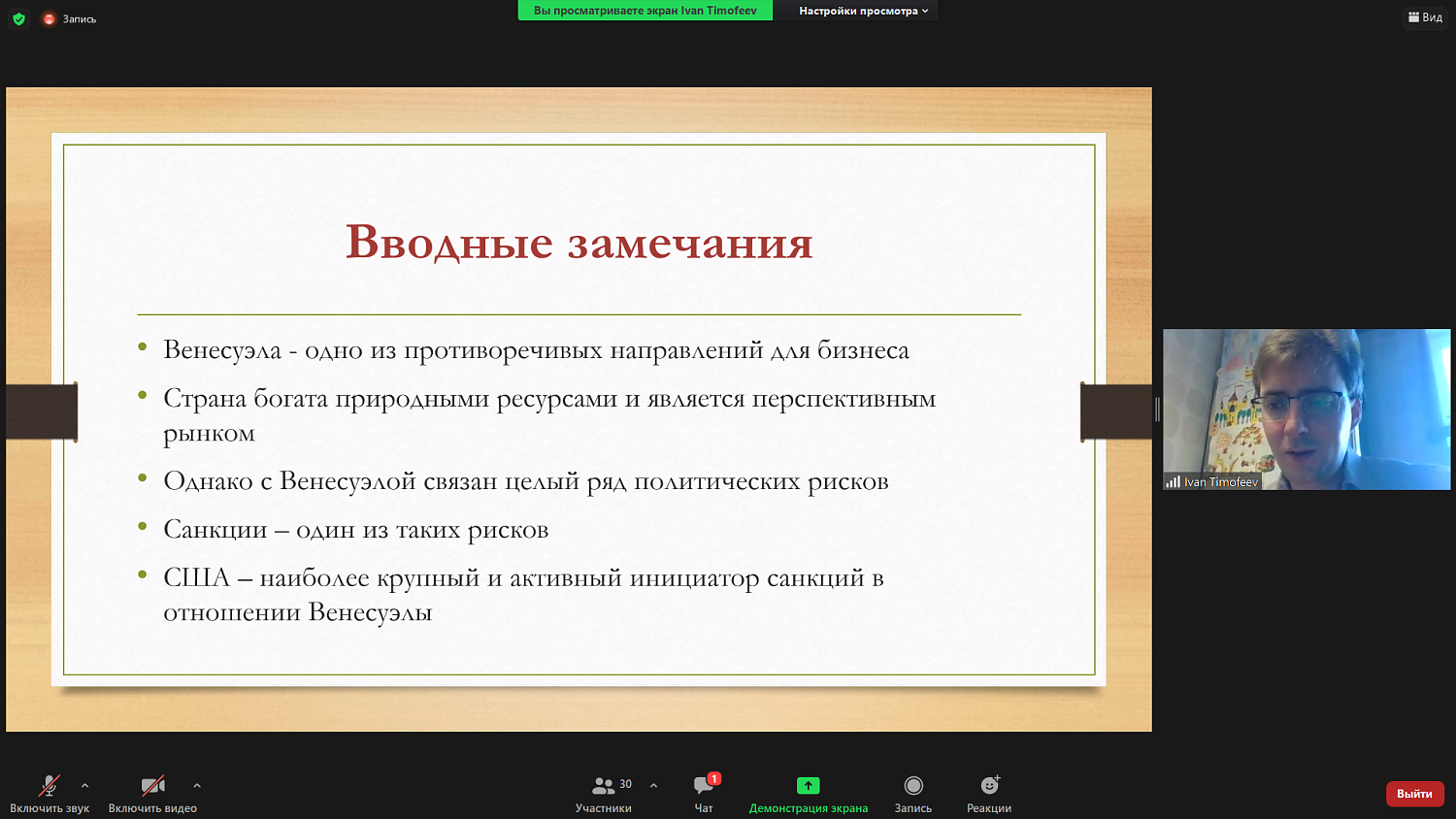Open the chevron next to Участники
The image size is (1456, 819).
652,787
